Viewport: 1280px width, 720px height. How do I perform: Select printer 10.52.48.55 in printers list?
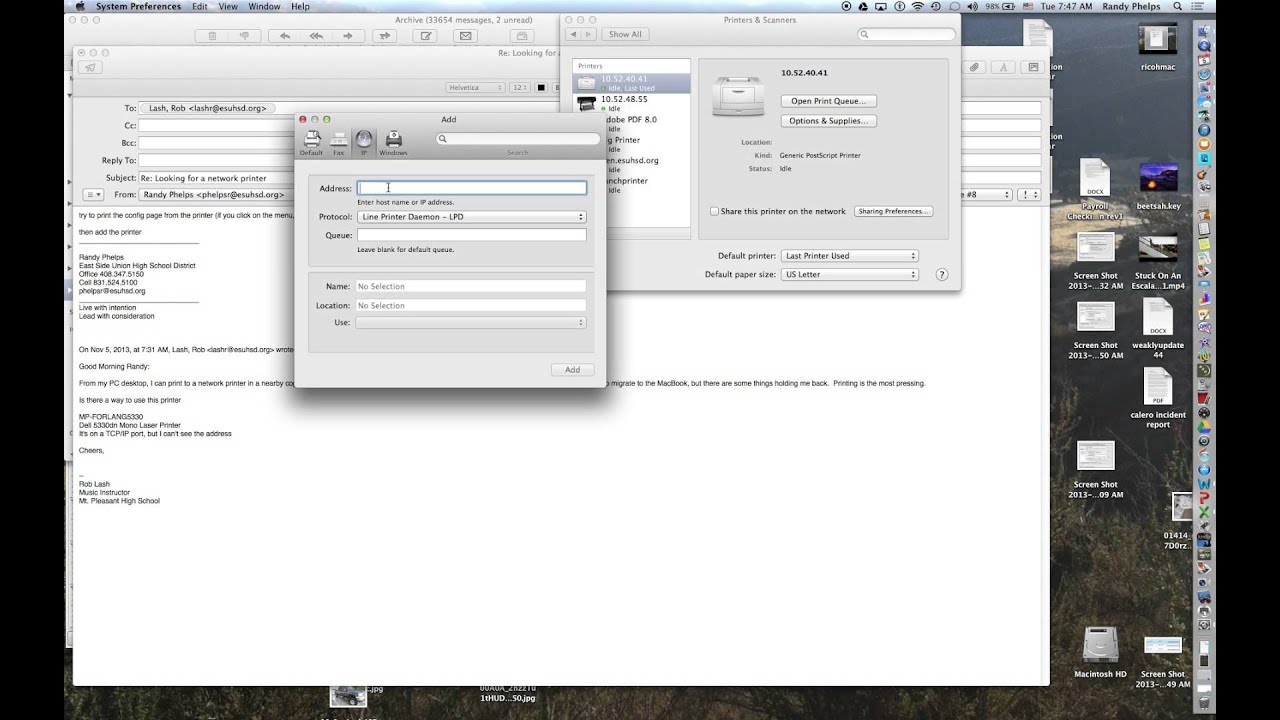[632, 103]
